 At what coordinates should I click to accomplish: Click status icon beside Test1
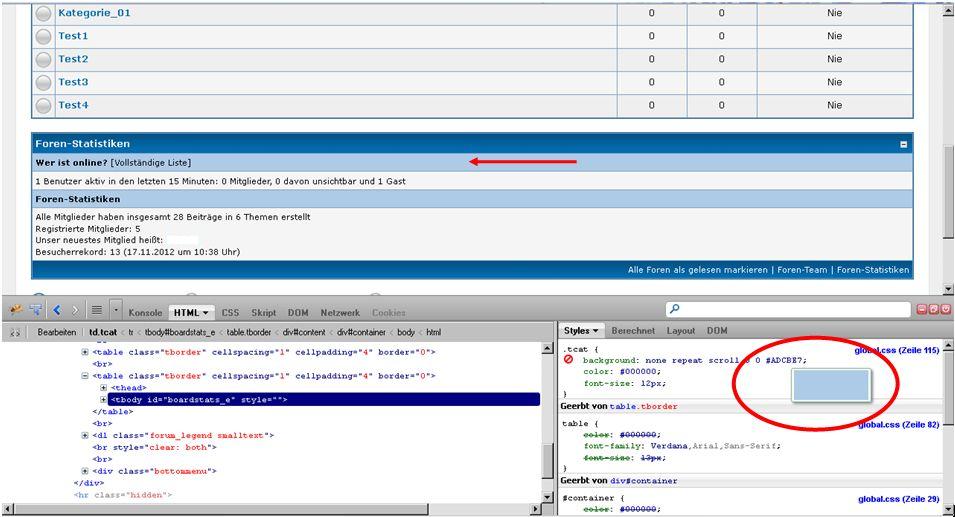43,36
